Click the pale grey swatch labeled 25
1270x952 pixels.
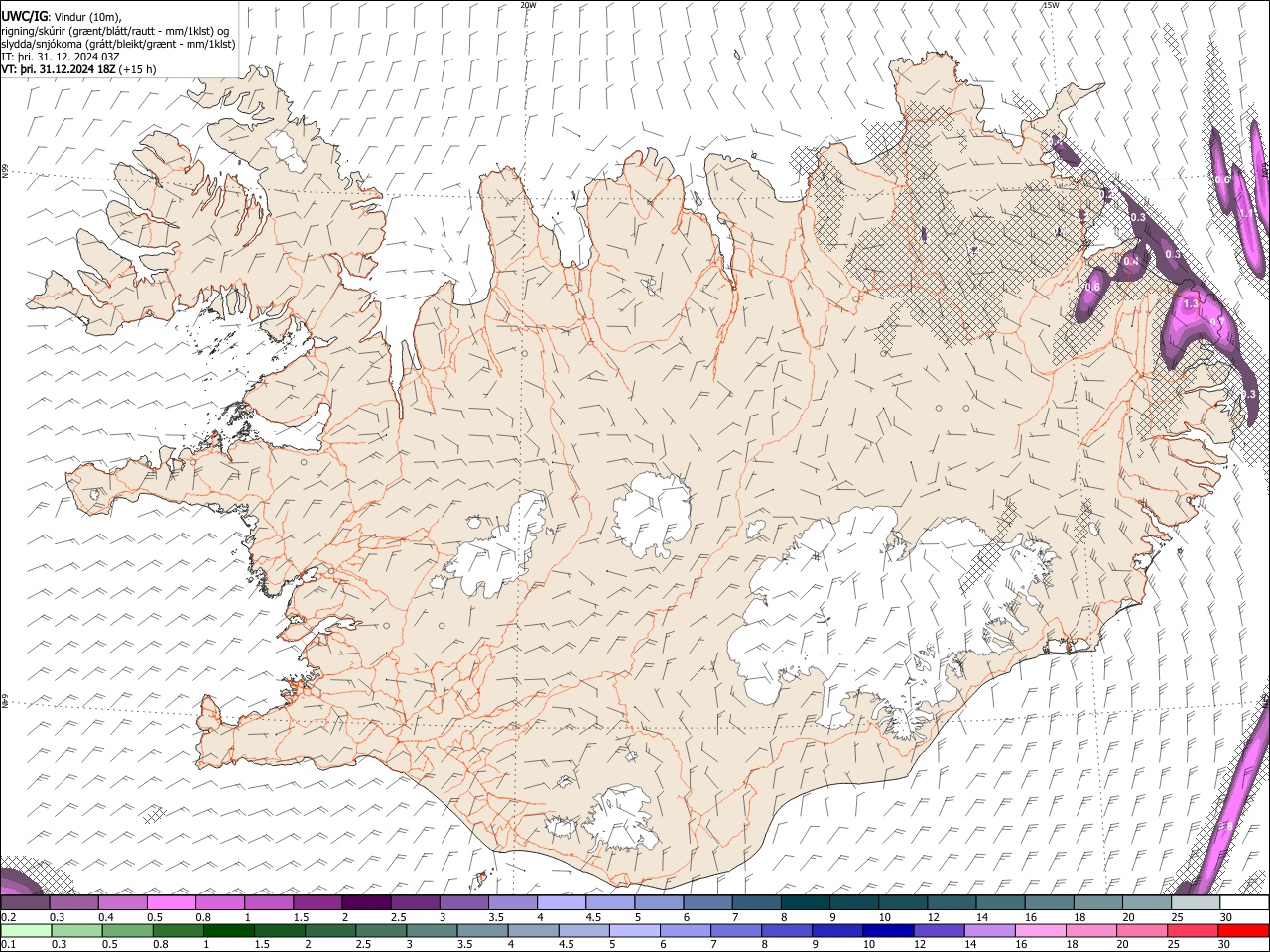click(x=1196, y=902)
